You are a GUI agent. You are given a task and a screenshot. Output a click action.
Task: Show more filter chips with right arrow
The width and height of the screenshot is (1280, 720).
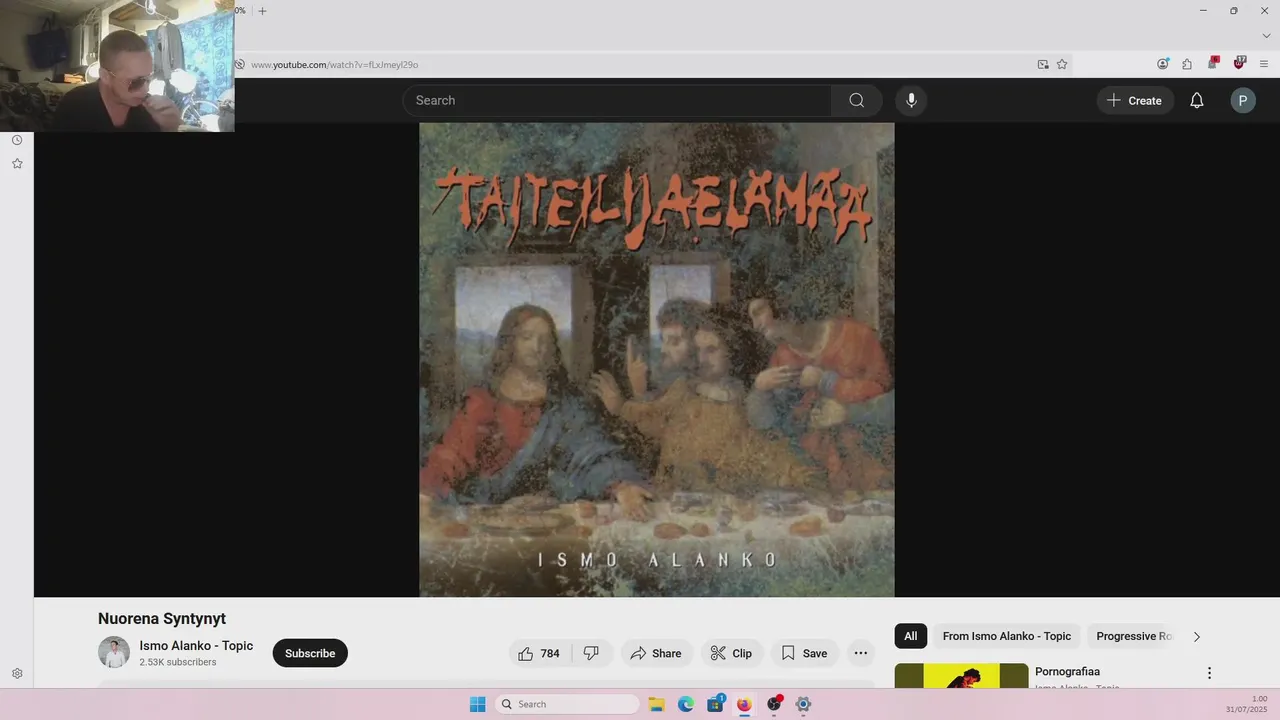click(1197, 636)
